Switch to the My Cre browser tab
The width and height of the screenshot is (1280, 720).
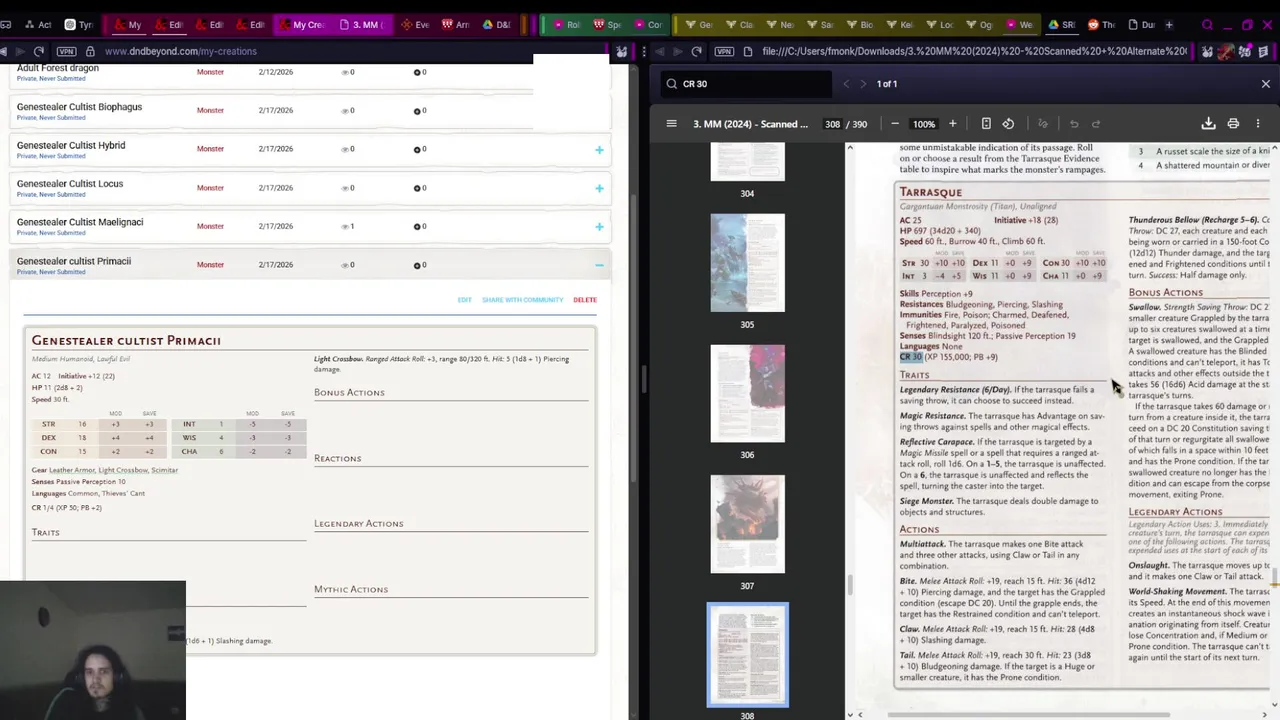(x=304, y=25)
